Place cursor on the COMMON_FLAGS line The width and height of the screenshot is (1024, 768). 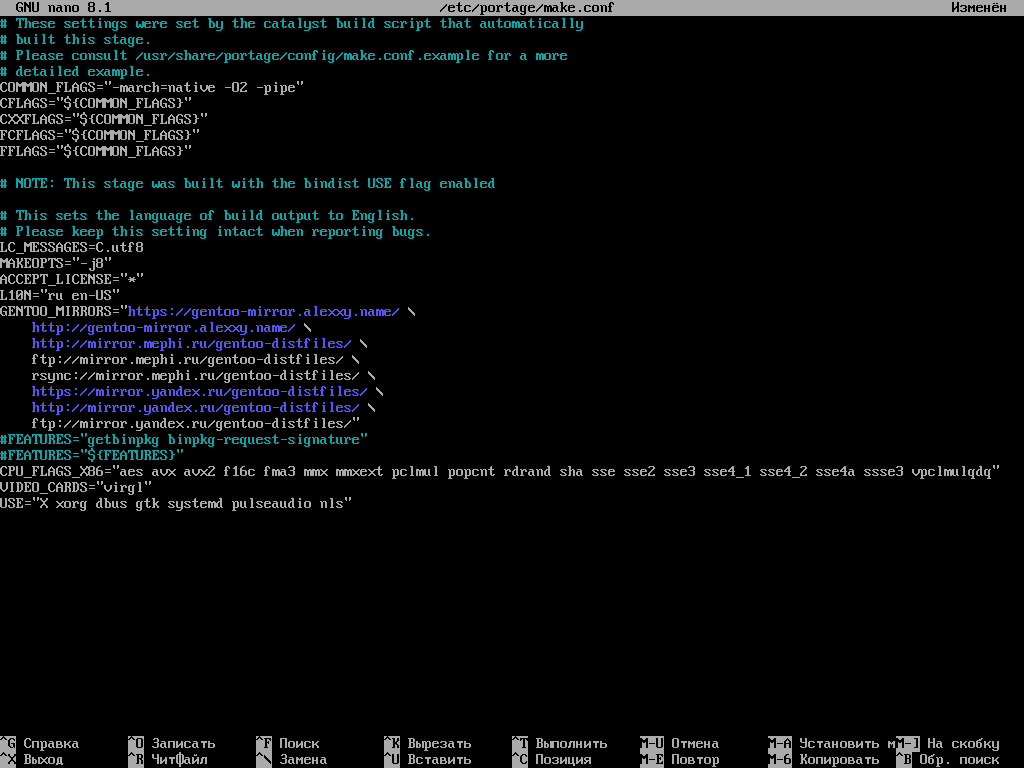pyautogui.click(x=152, y=88)
